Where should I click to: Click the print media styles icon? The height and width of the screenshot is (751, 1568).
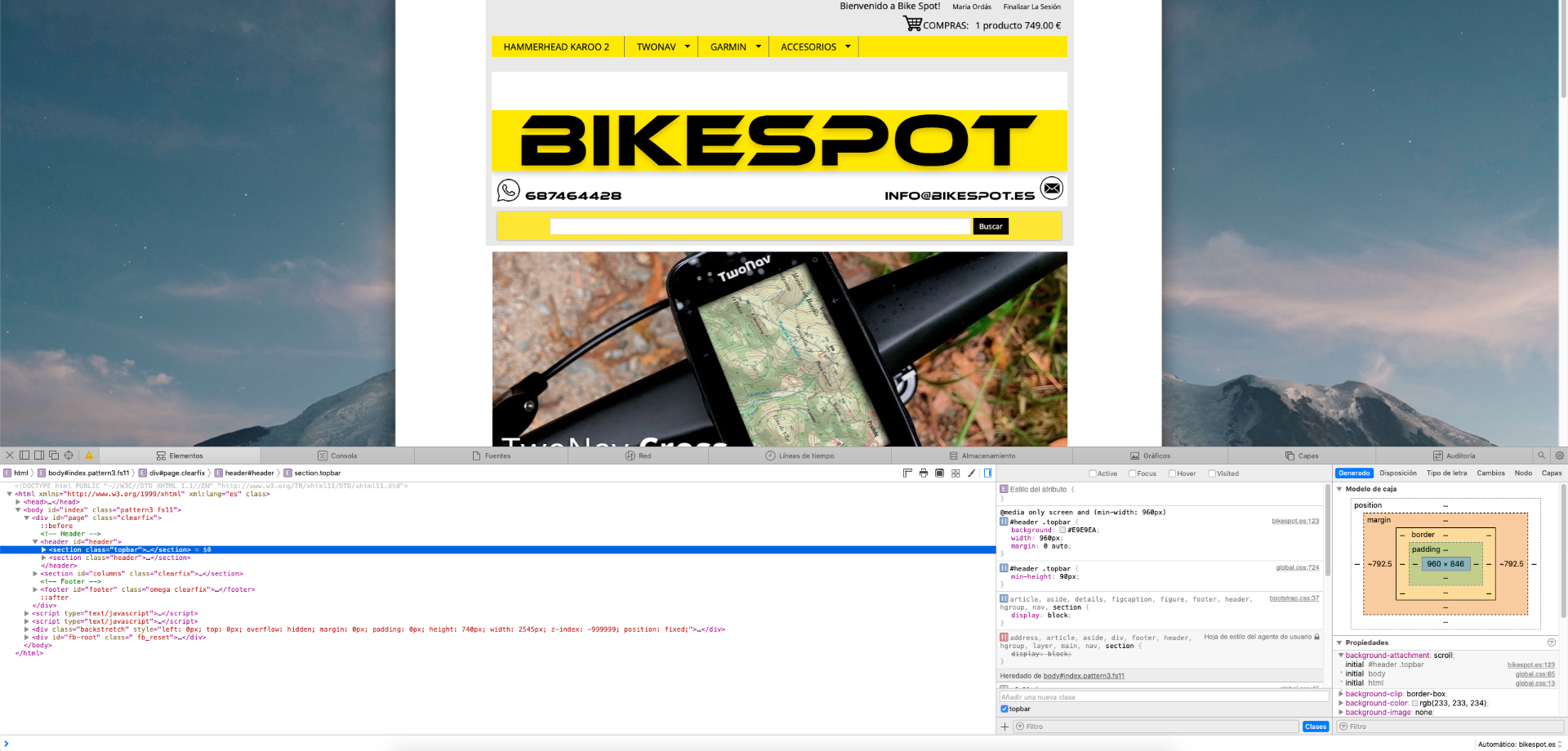click(924, 473)
